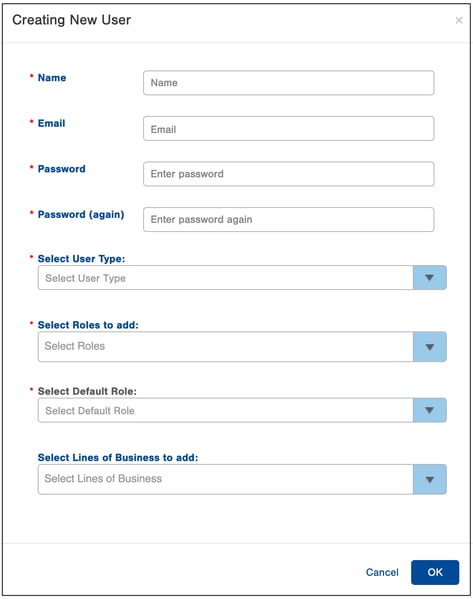The width and height of the screenshot is (473, 599).
Task: Click the Name input field
Action: [x=288, y=83]
